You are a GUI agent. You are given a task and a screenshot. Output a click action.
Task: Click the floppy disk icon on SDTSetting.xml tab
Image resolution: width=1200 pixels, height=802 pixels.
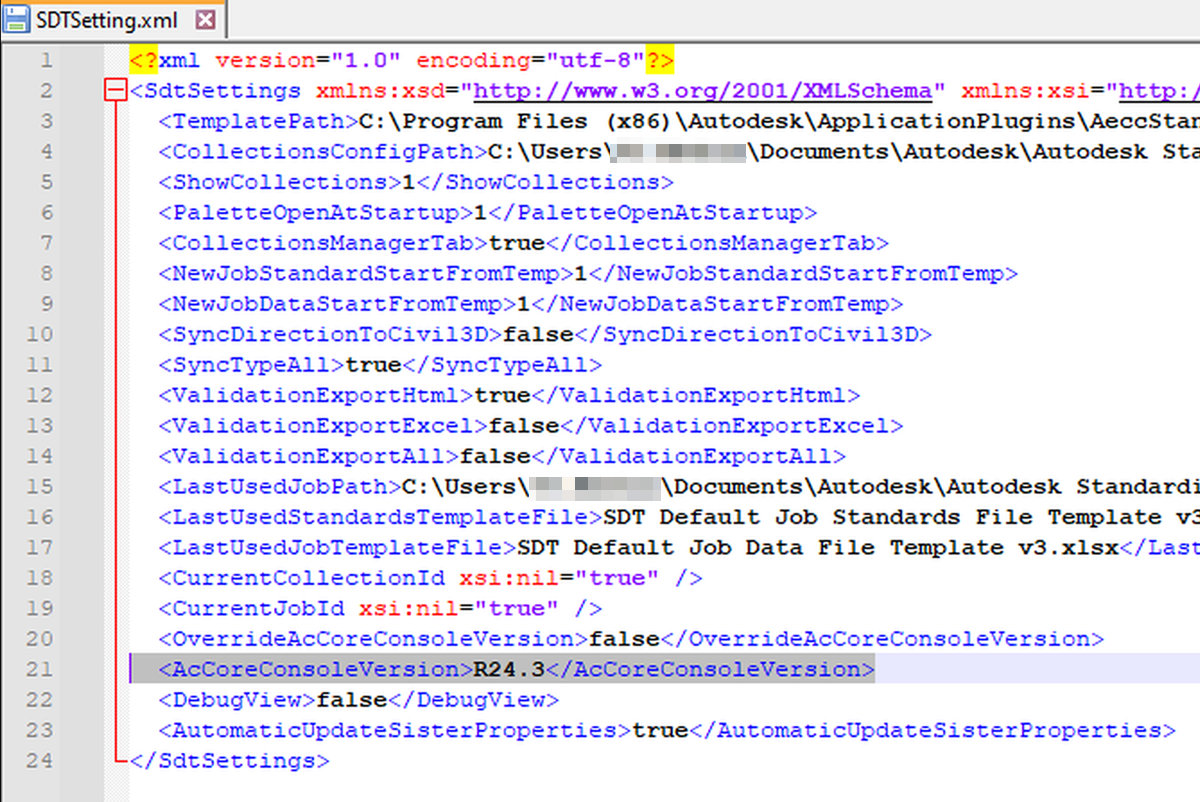click(x=16, y=18)
